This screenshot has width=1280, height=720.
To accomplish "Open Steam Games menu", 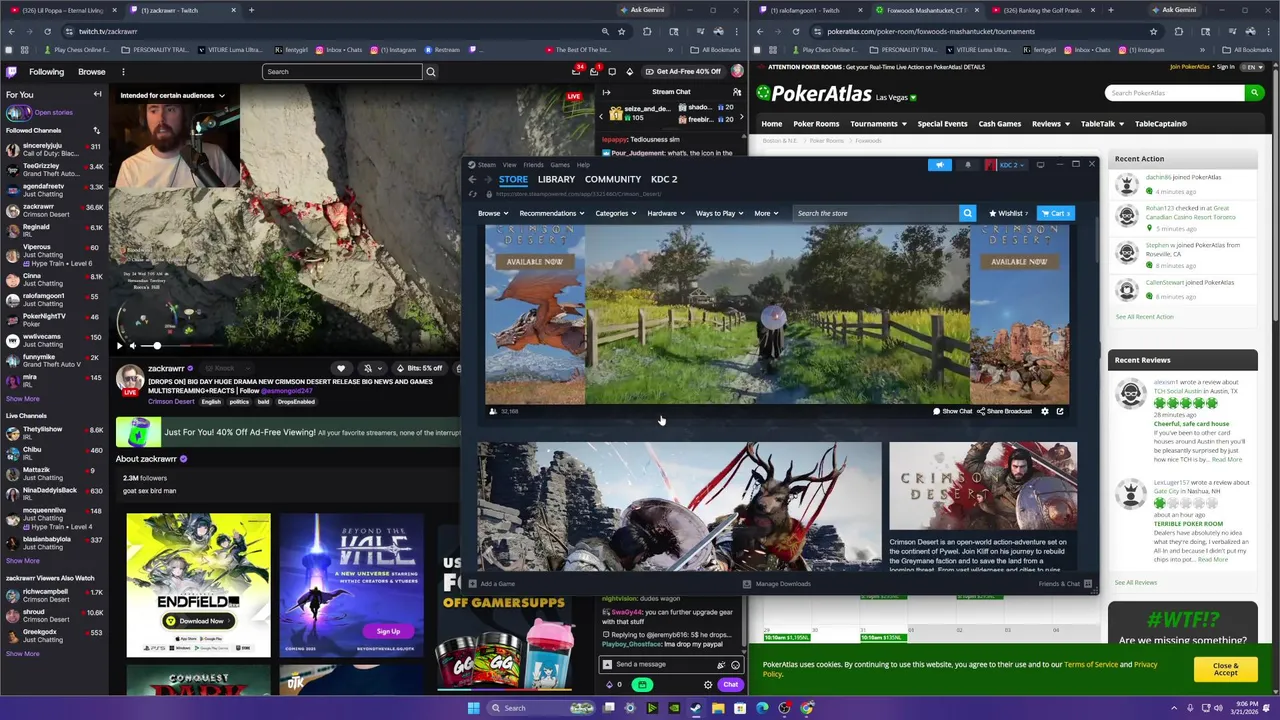I will pos(560,165).
